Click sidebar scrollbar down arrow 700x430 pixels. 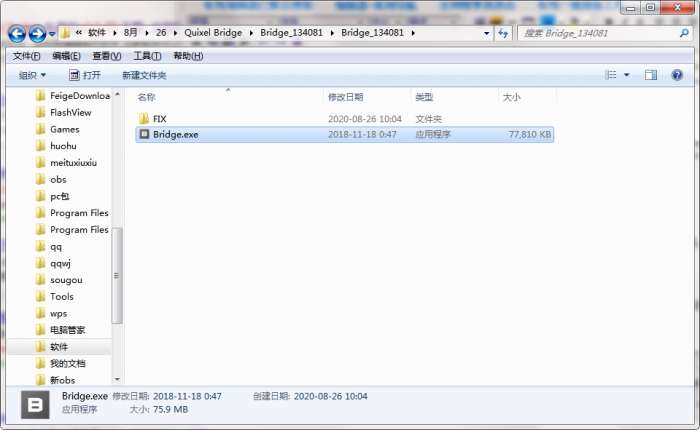point(117,380)
